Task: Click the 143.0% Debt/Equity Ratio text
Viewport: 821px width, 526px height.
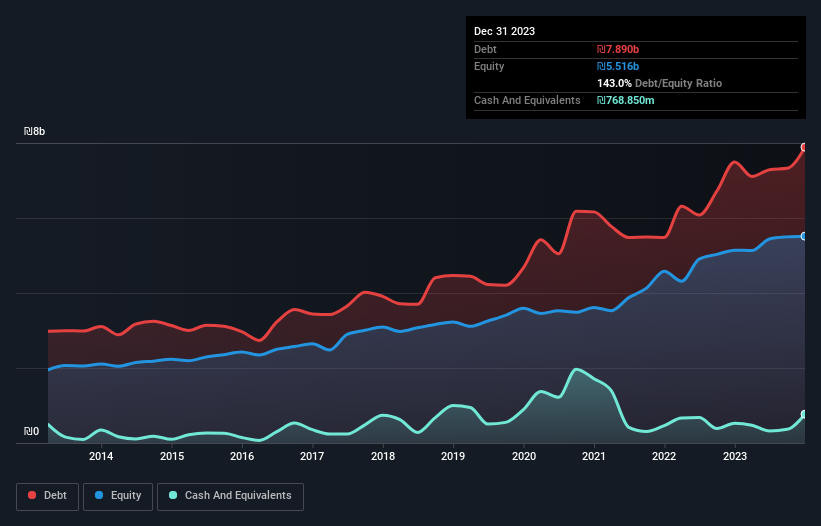Action: pos(657,83)
